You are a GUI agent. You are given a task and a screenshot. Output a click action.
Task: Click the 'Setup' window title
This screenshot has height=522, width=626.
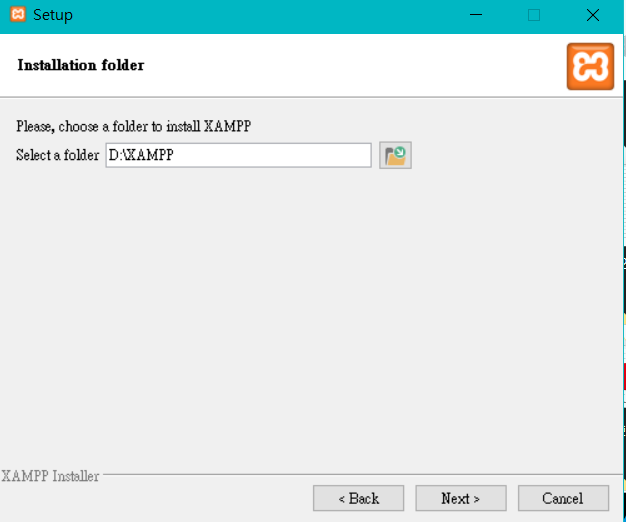tap(53, 16)
